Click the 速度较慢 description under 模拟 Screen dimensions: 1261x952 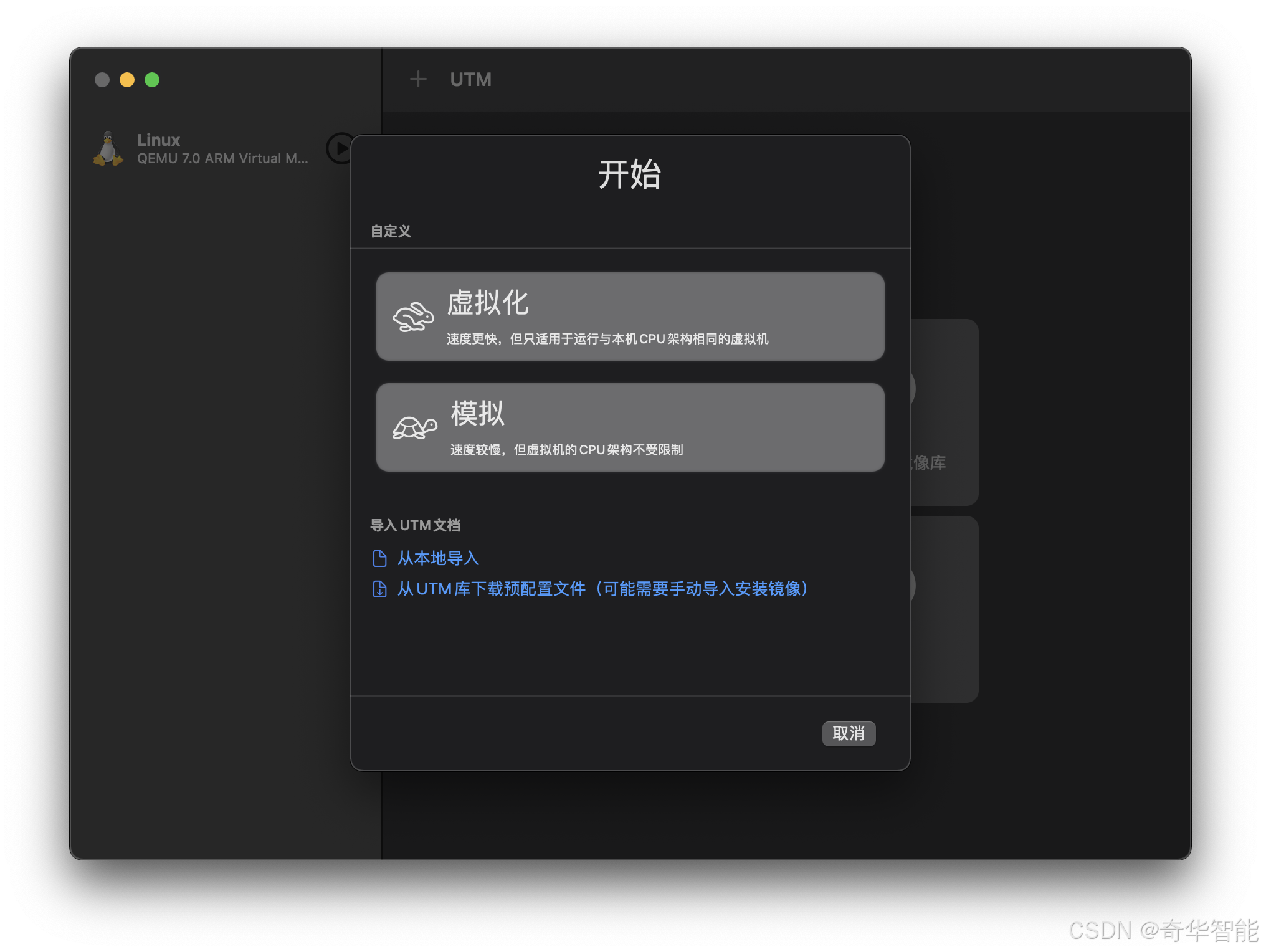(x=566, y=450)
